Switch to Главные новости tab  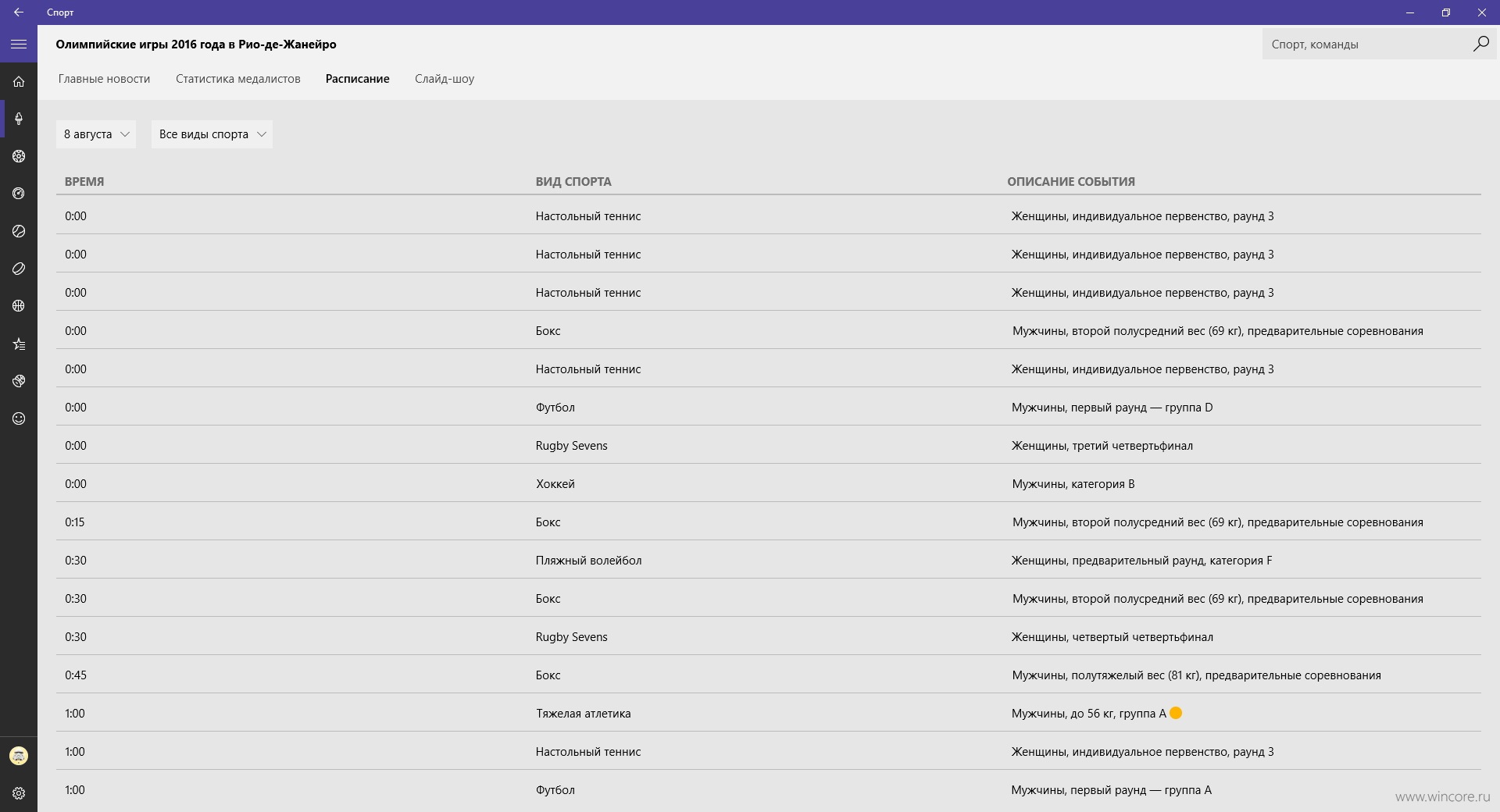[104, 79]
